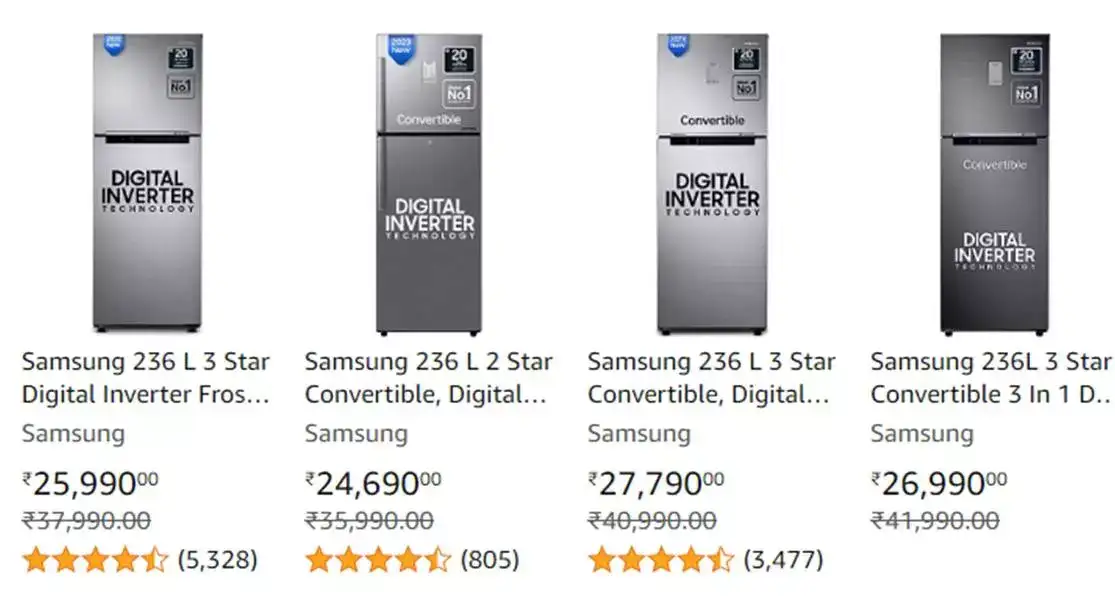The image size is (1115, 602).
Task: Open the (805) review count link
Action: coord(490,560)
